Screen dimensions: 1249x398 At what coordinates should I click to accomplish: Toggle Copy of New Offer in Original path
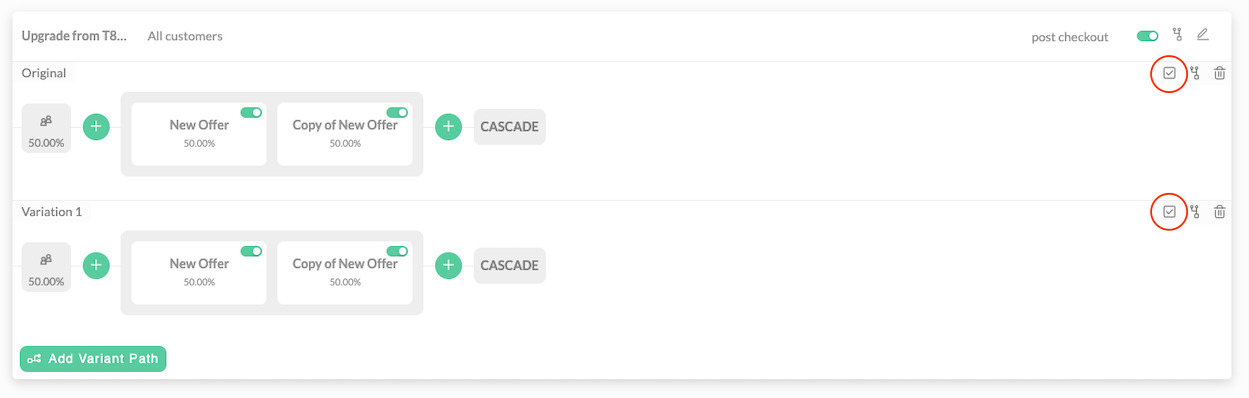(x=397, y=113)
